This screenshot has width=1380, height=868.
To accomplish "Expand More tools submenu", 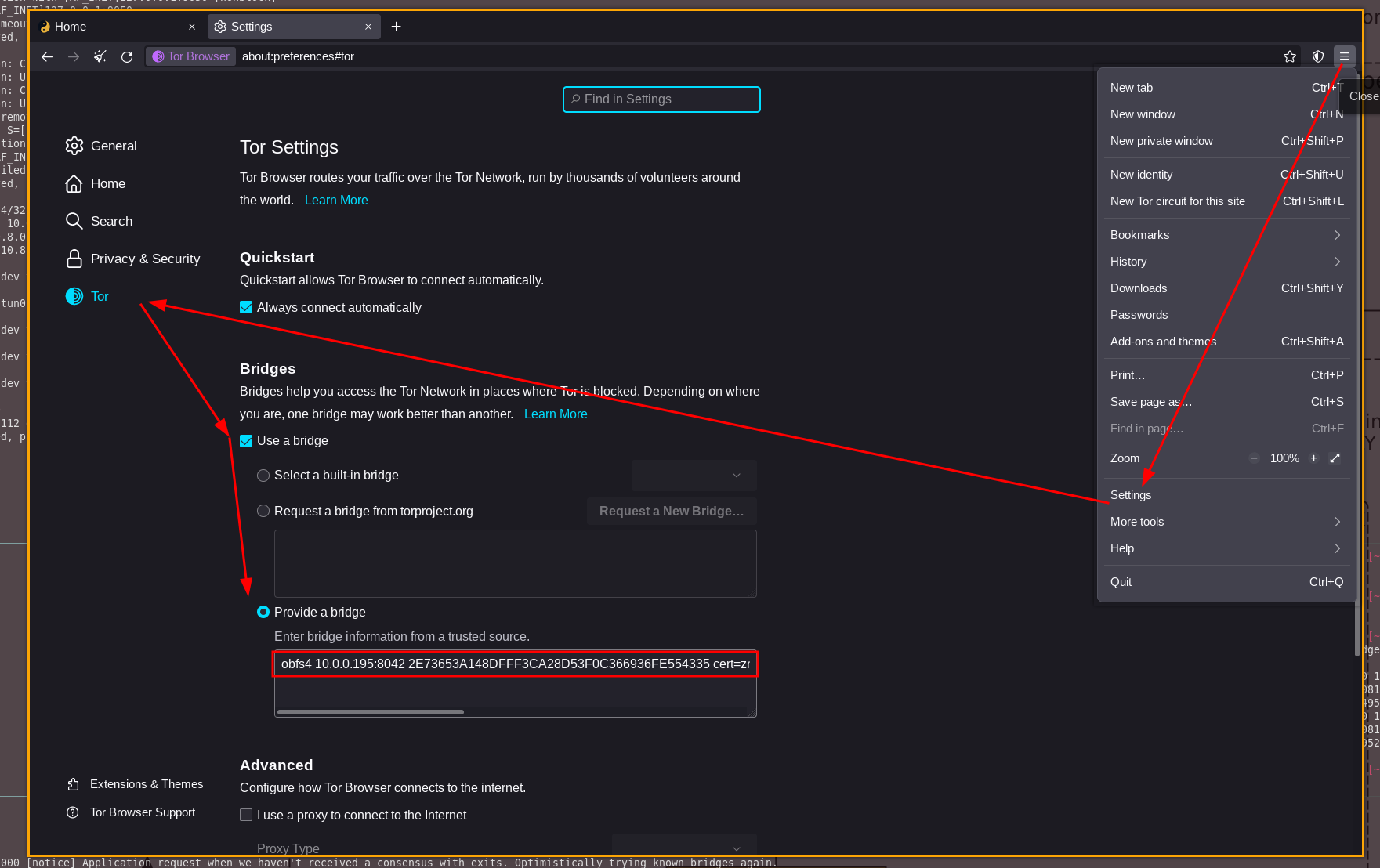I will [x=1226, y=522].
